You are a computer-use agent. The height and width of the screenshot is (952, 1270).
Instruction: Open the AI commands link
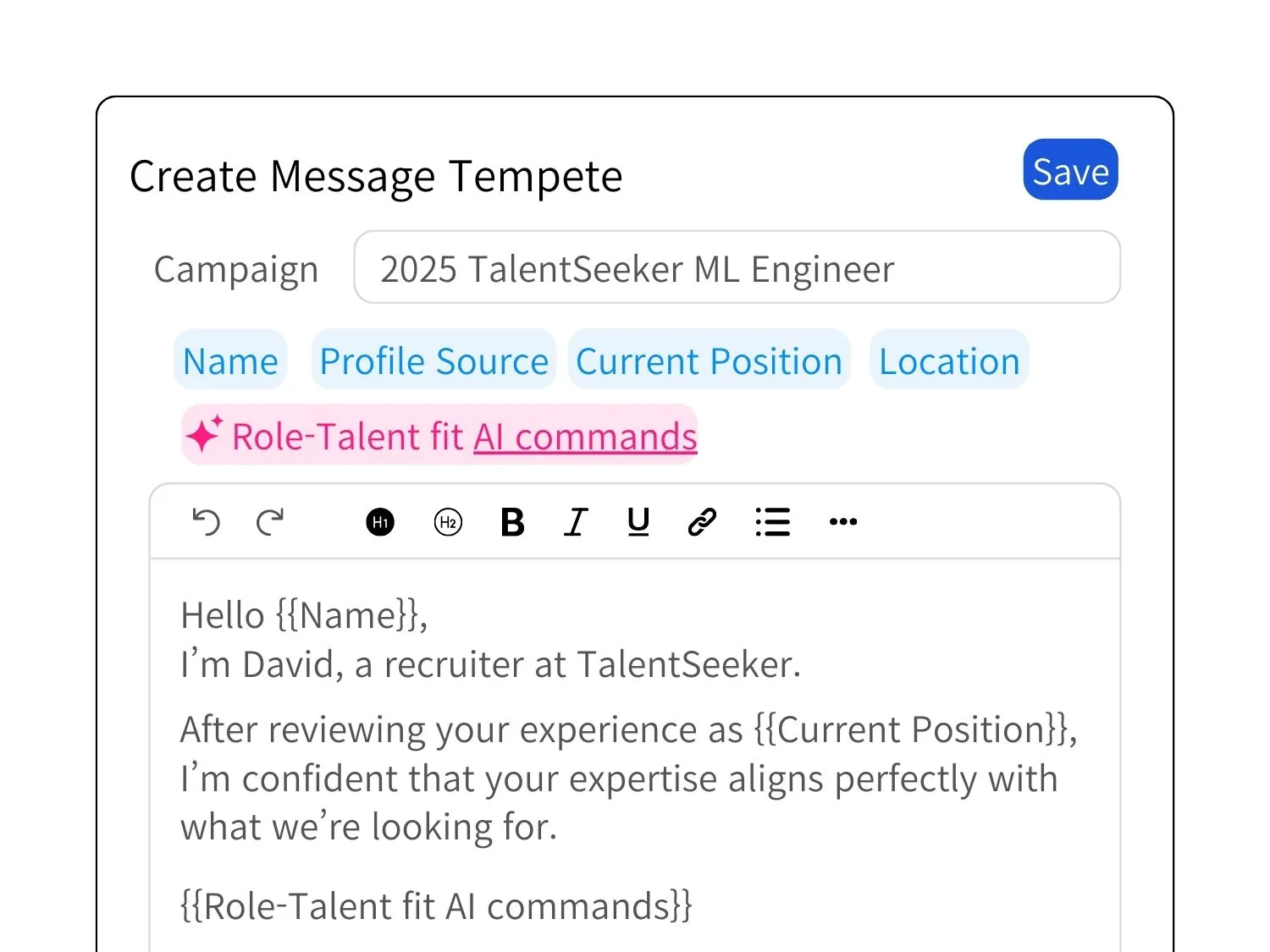tap(585, 437)
